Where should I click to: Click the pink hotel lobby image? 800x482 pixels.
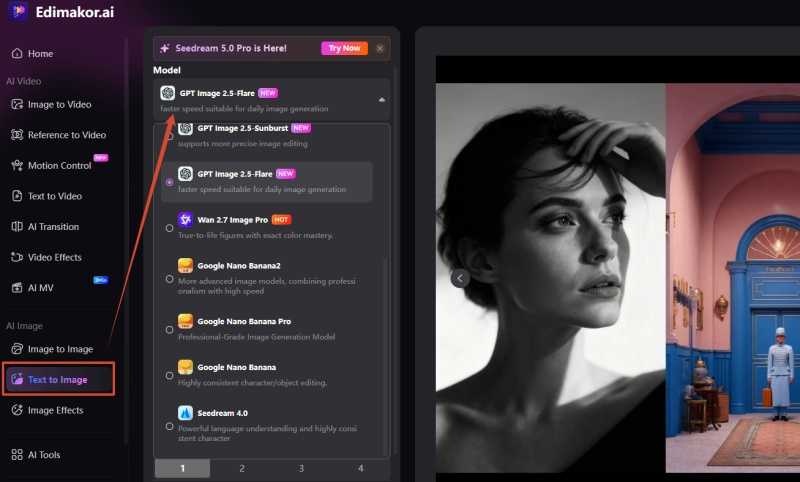733,278
